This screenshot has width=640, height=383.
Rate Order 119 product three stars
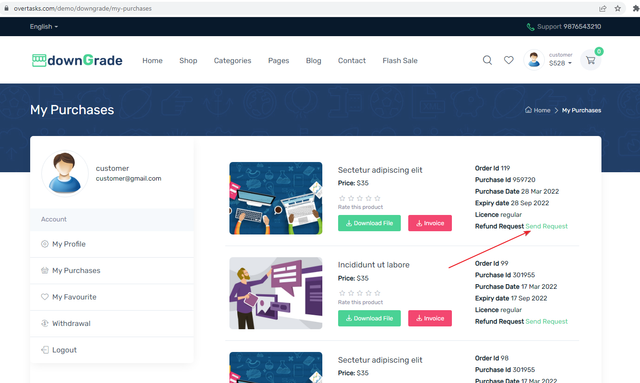360,198
